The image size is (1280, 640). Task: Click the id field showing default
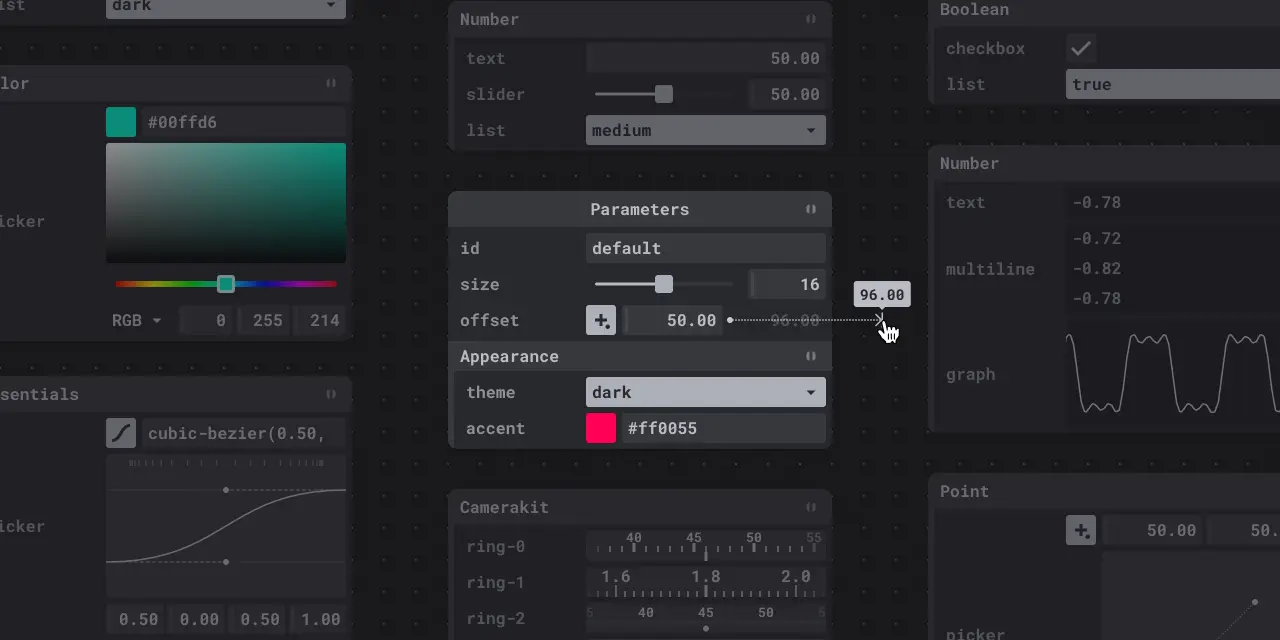click(x=705, y=248)
